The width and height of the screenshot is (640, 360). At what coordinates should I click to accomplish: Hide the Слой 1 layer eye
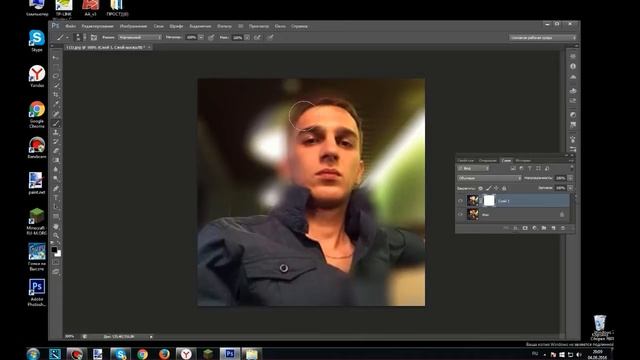click(x=460, y=200)
